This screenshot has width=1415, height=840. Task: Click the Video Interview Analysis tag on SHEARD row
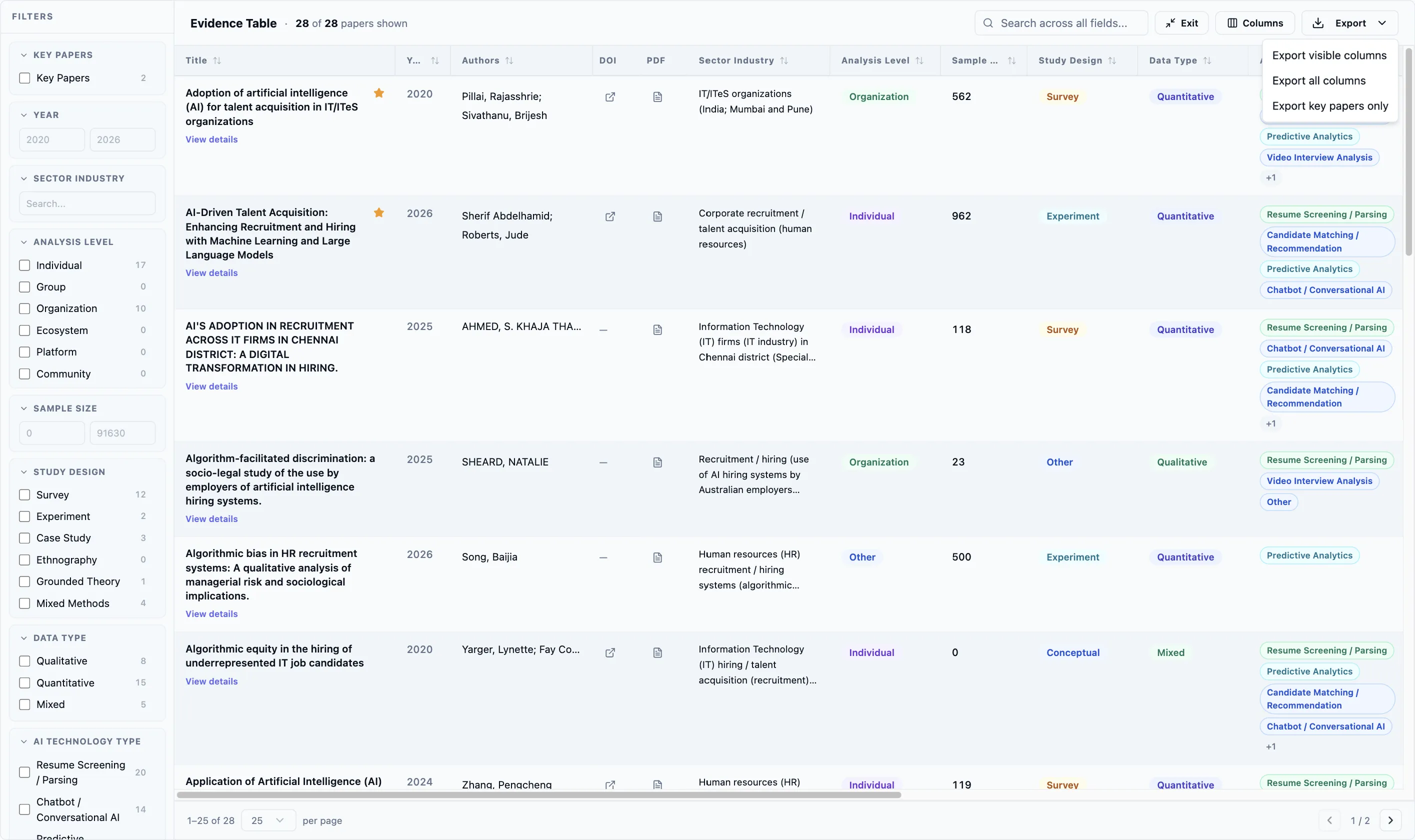coord(1319,481)
